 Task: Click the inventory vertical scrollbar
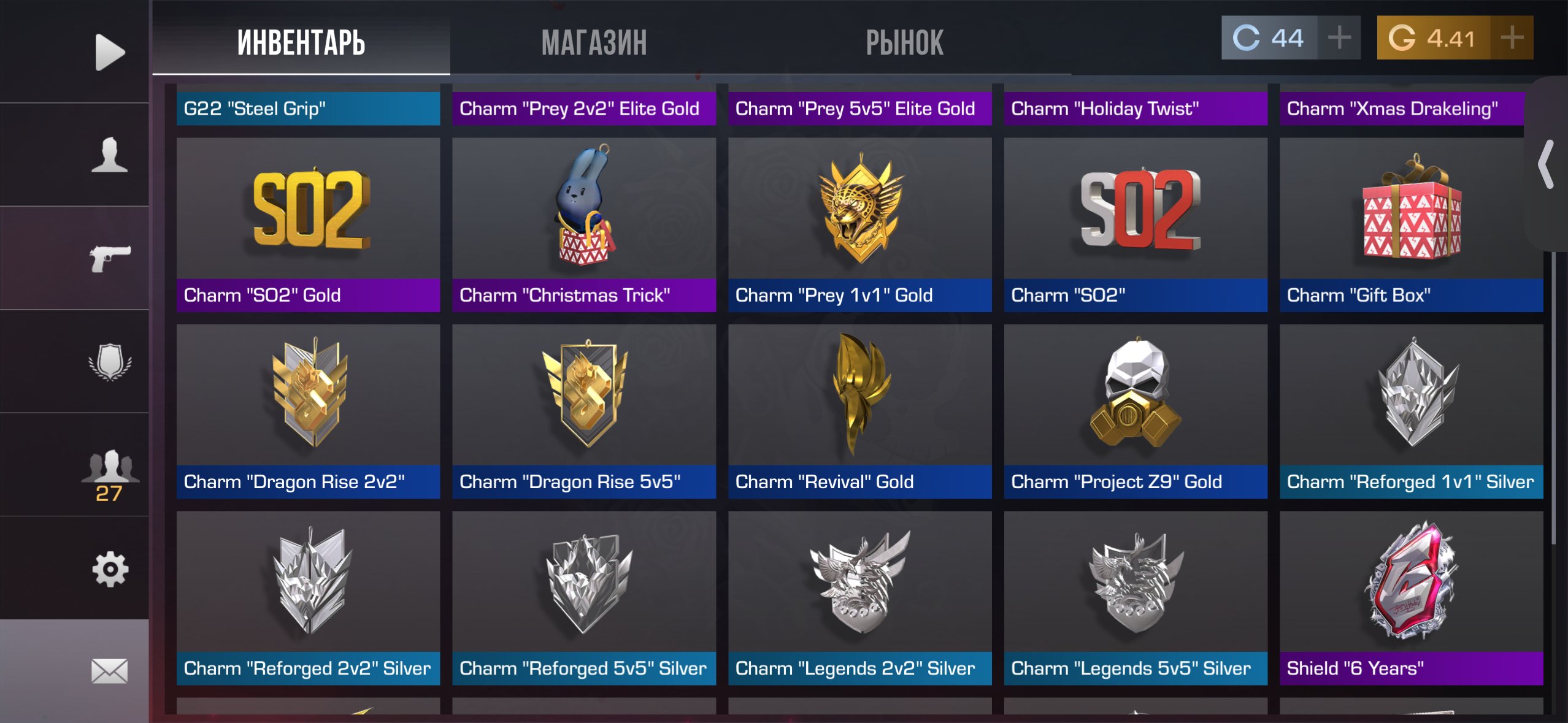click(x=1554, y=397)
